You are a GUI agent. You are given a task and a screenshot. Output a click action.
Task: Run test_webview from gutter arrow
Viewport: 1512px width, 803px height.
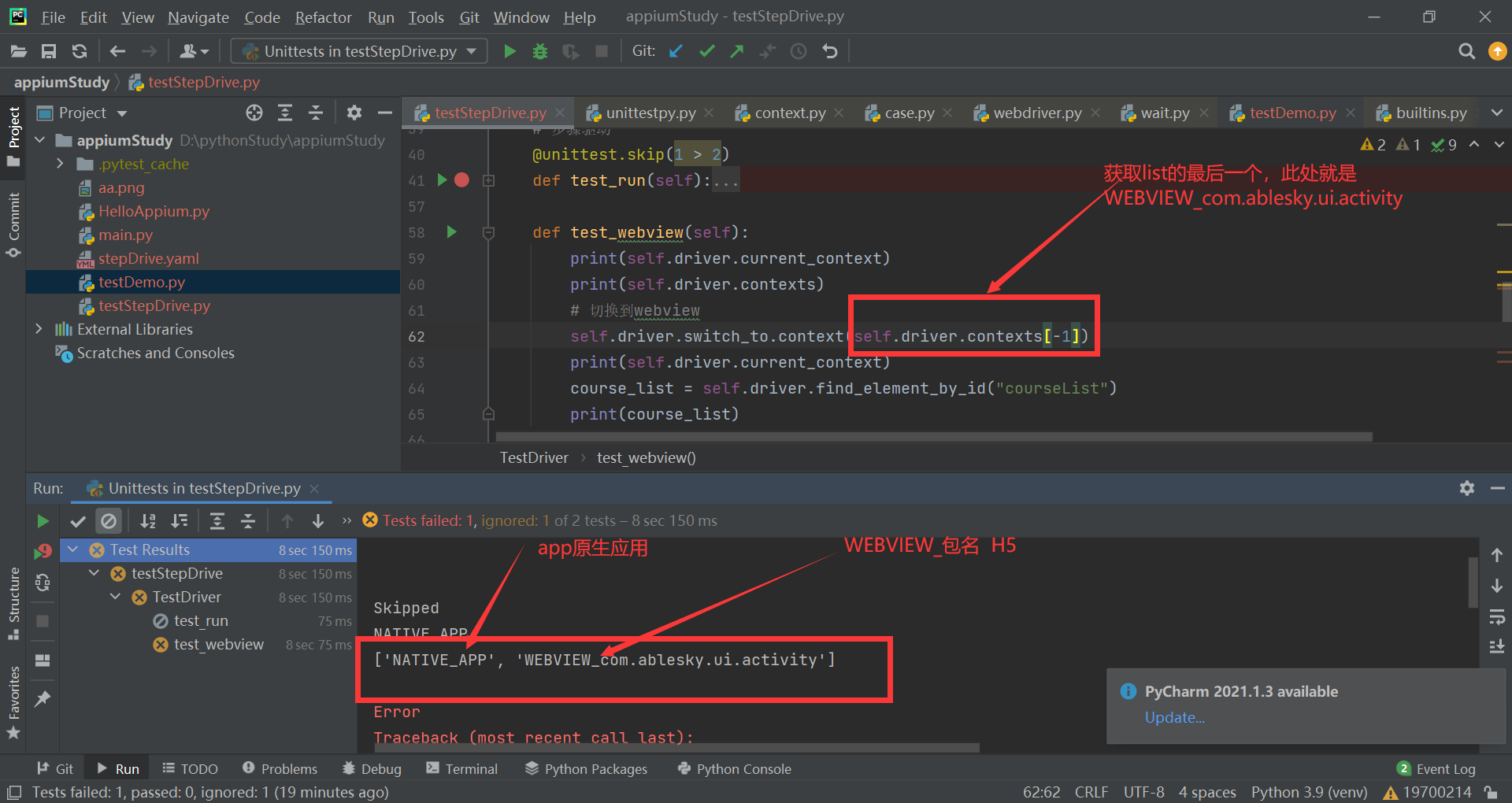(451, 232)
